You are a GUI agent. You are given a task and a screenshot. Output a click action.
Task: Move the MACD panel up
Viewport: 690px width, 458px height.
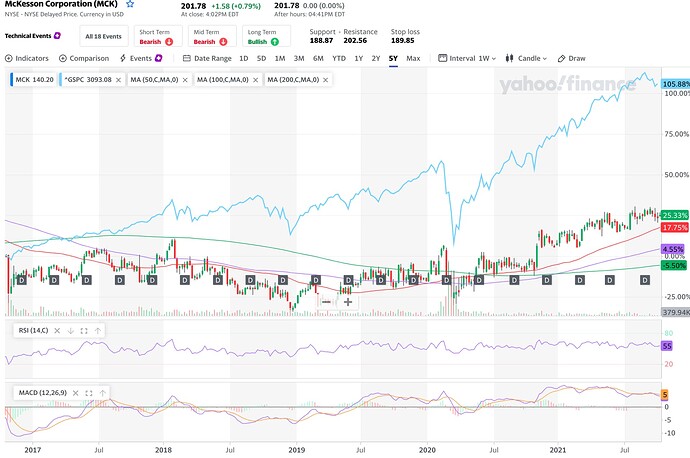click(x=103, y=393)
